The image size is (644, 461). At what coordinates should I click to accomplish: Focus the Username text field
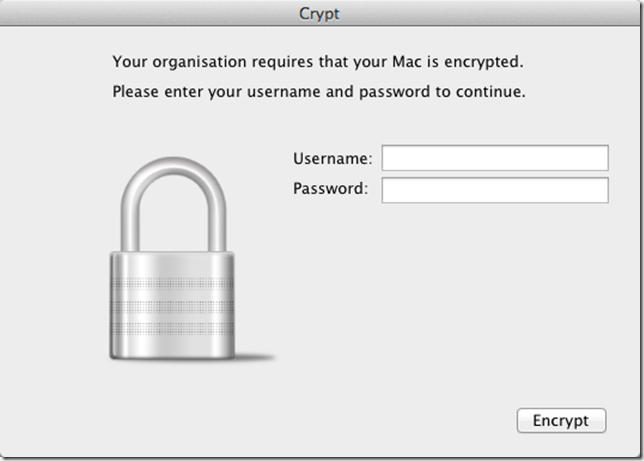(495, 158)
